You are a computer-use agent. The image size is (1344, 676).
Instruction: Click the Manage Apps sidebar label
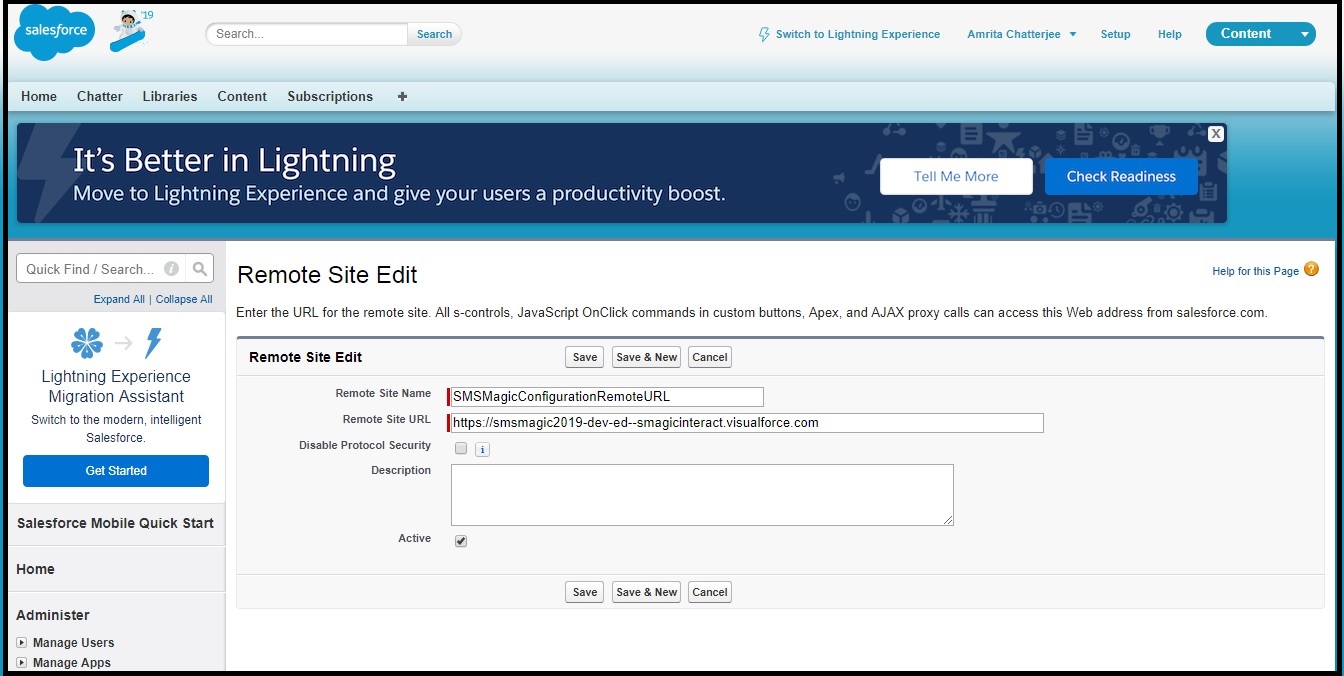pyautogui.click(x=72, y=663)
